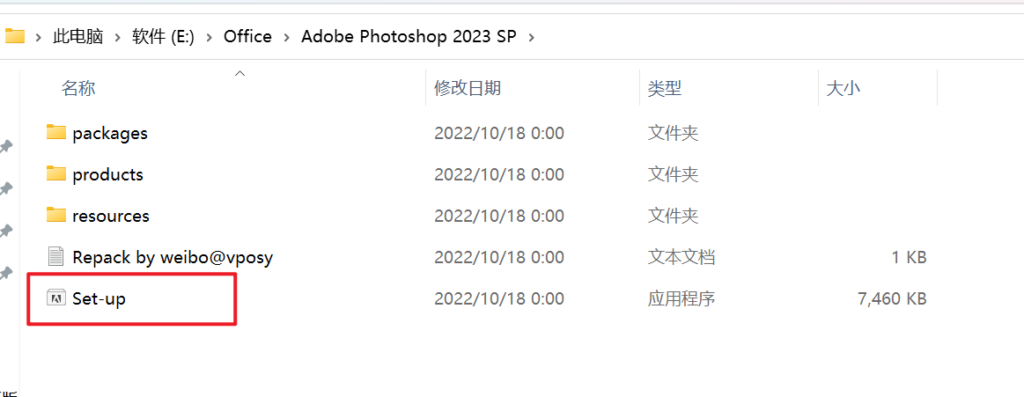Click the text document icon for Repack file
This screenshot has height=397, width=1024.
pos(57,257)
